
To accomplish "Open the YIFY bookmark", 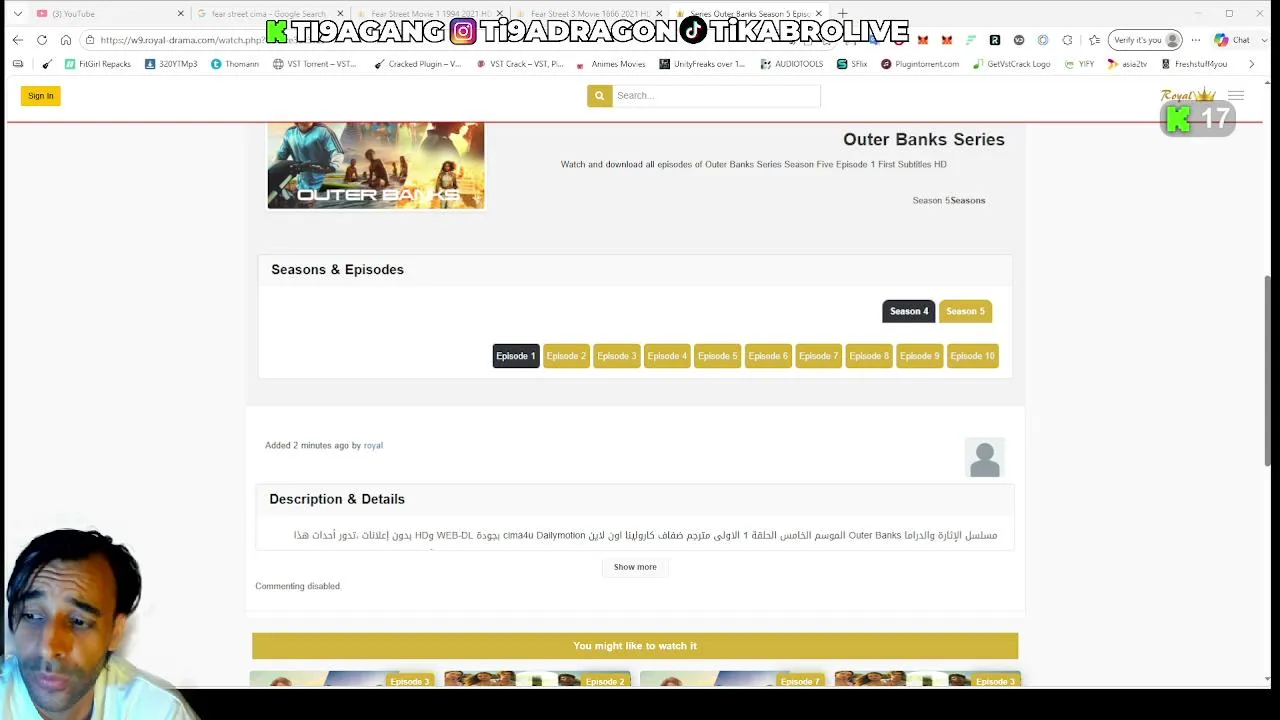I will [1078, 64].
